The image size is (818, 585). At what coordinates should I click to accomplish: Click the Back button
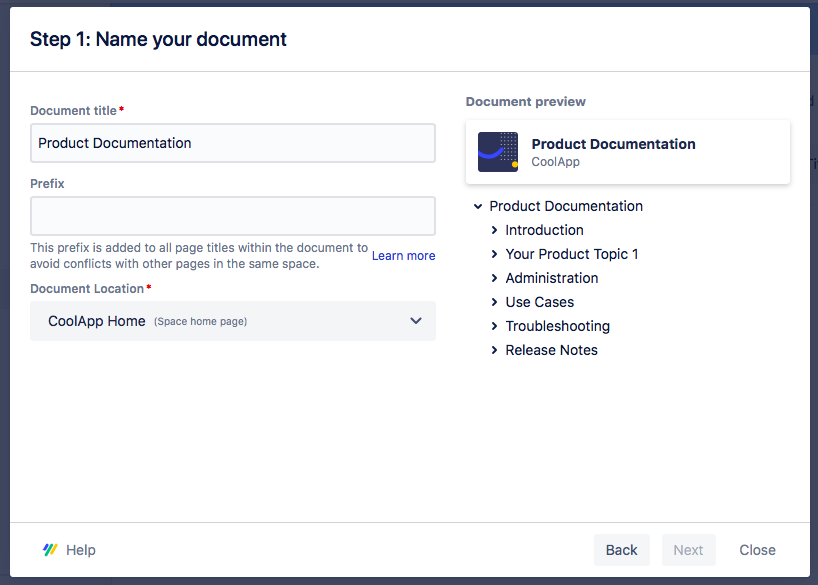click(621, 550)
